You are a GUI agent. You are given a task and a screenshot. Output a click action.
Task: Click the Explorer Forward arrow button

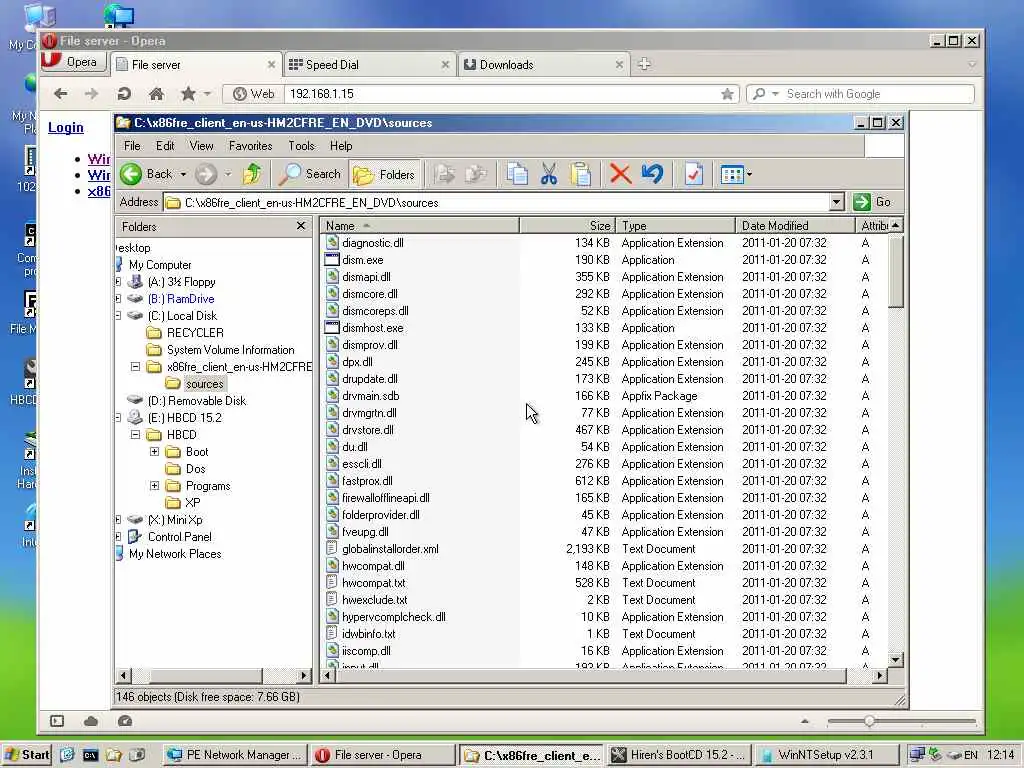point(206,174)
